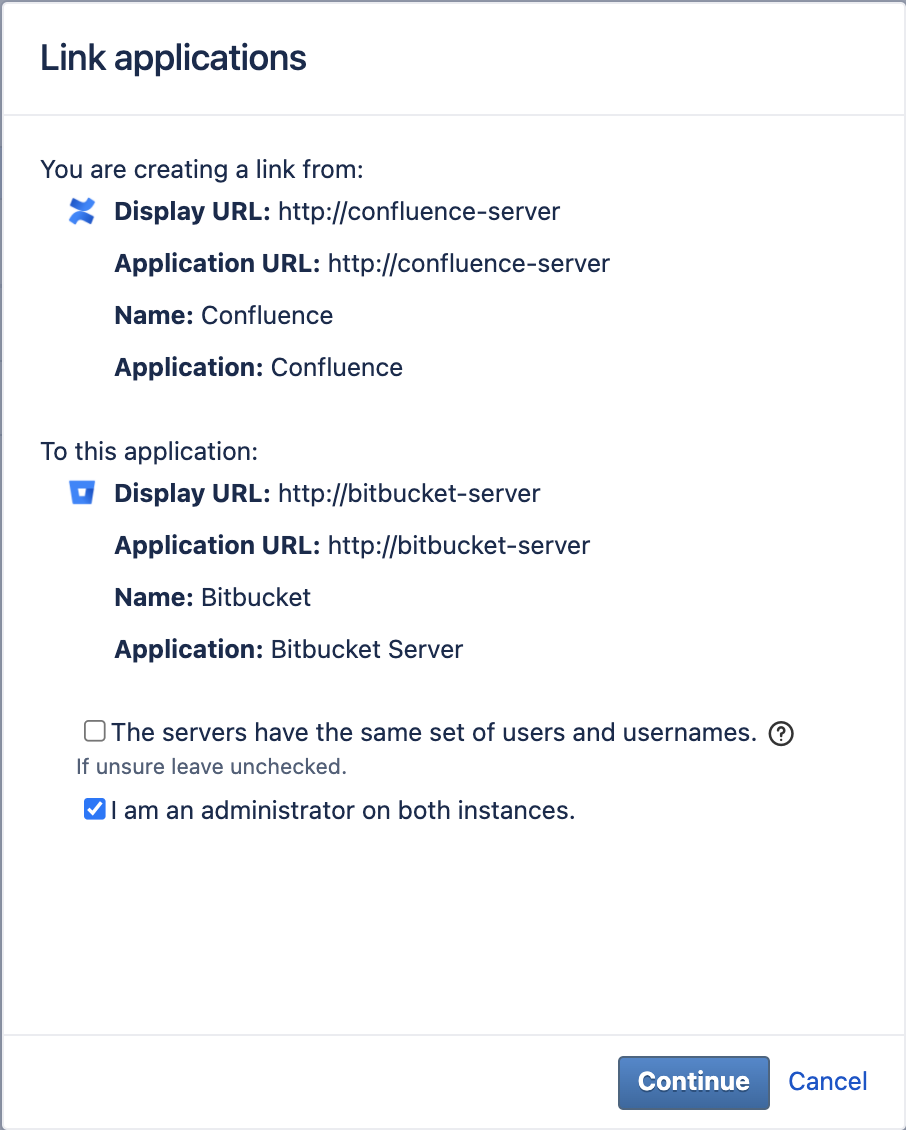Select the Application URL http://confluence-server line
This screenshot has height=1130, width=906.
pos(362,264)
